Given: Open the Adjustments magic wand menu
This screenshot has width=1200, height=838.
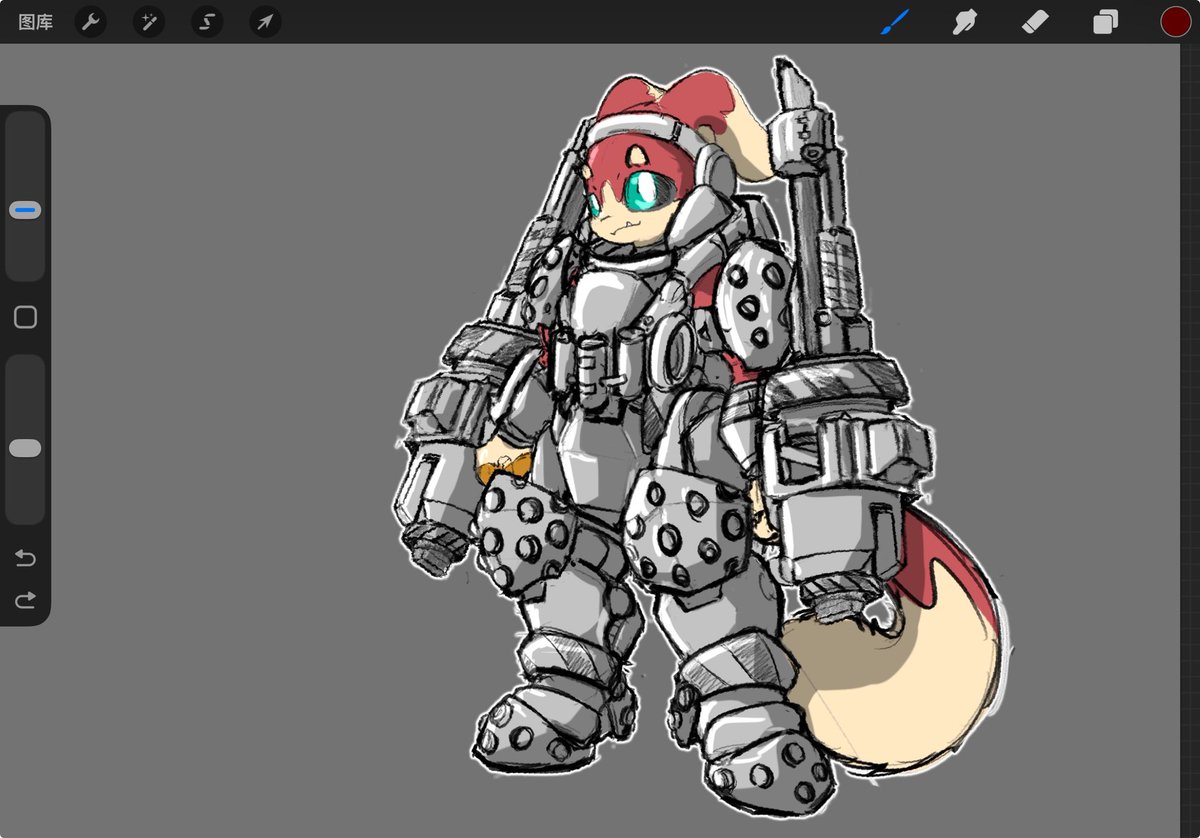Looking at the screenshot, I should click(149, 22).
